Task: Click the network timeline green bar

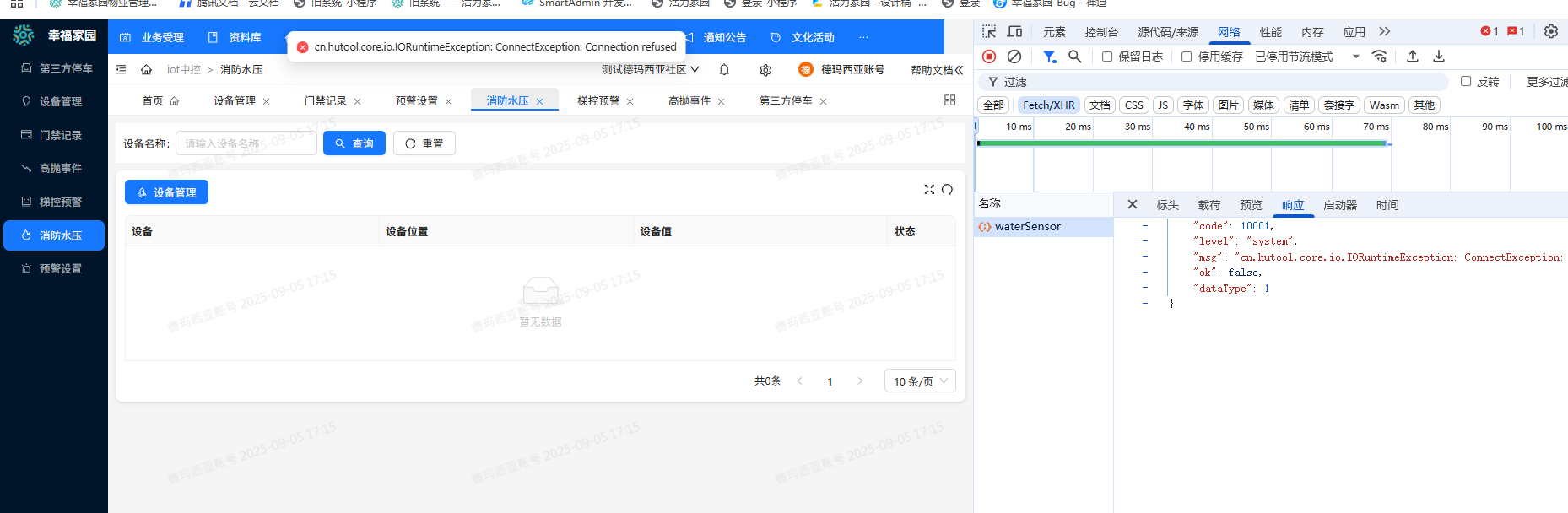Action: tap(1181, 143)
